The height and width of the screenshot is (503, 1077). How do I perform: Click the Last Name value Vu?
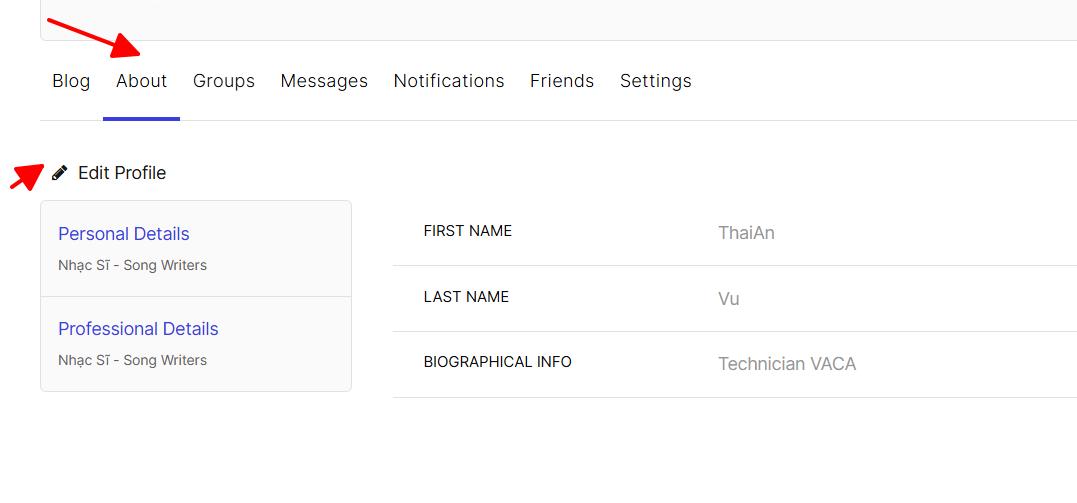(x=729, y=299)
